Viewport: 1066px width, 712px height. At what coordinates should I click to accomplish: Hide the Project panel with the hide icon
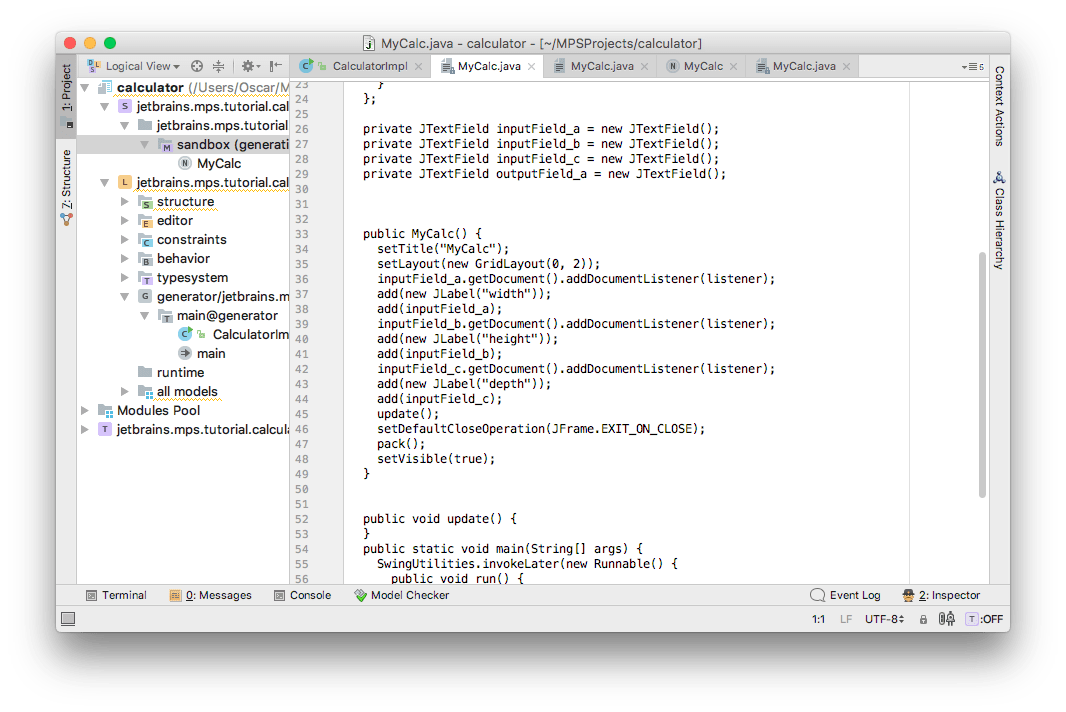click(x=277, y=66)
